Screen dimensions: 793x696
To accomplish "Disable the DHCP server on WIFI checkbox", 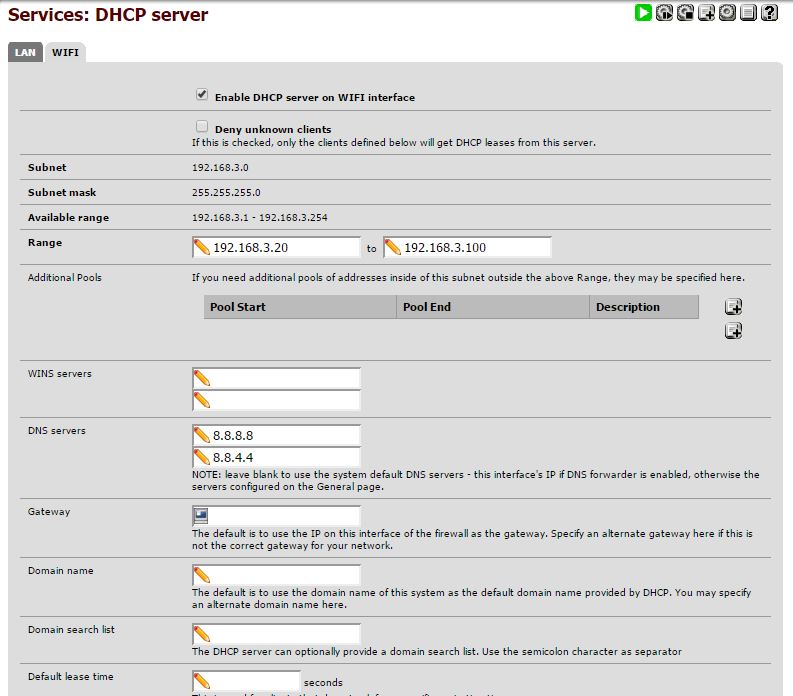I will click(x=202, y=96).
